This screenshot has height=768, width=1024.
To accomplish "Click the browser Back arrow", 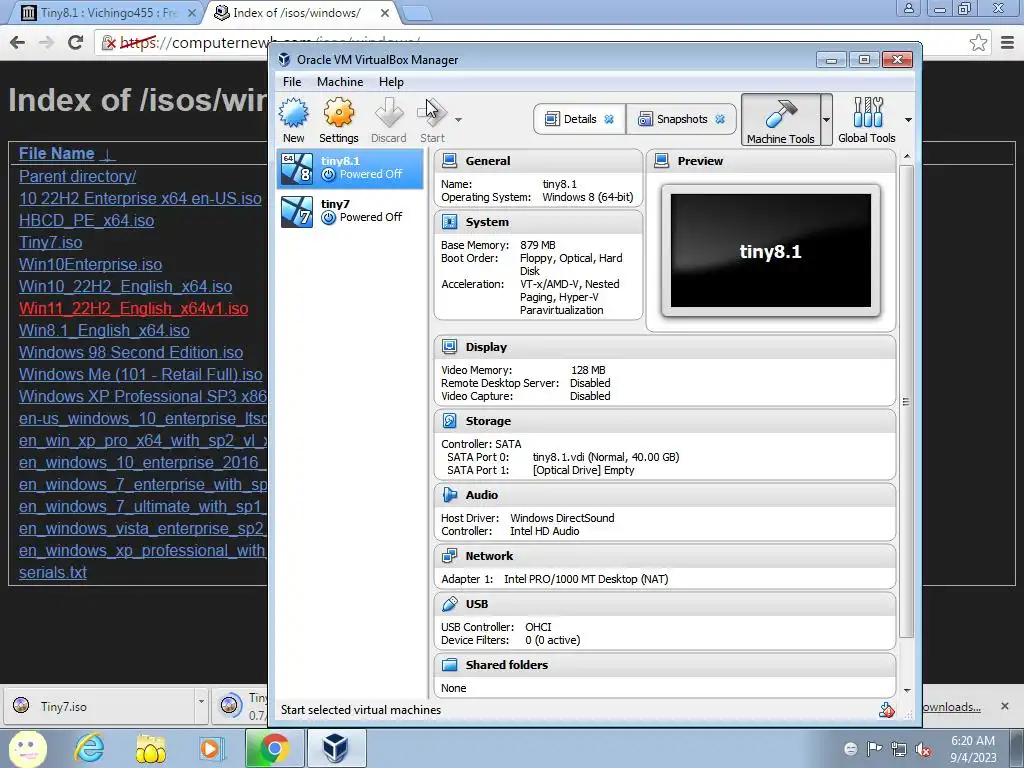I will click(x=18, y=42).
